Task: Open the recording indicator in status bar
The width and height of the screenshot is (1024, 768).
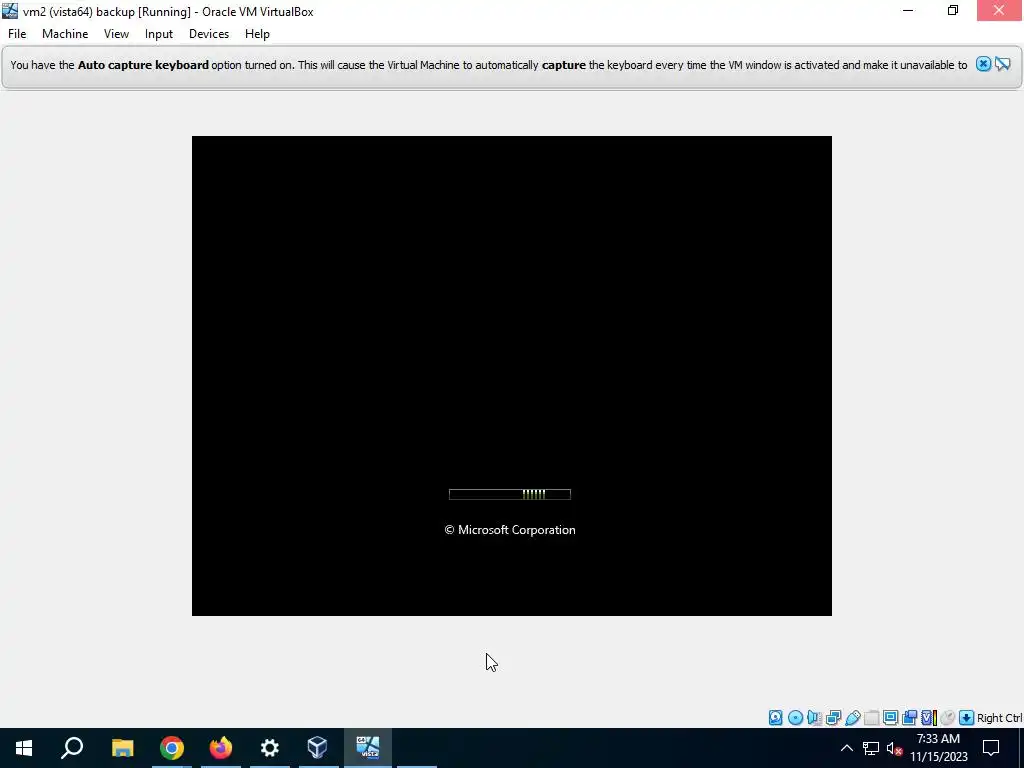Action: 909,718
